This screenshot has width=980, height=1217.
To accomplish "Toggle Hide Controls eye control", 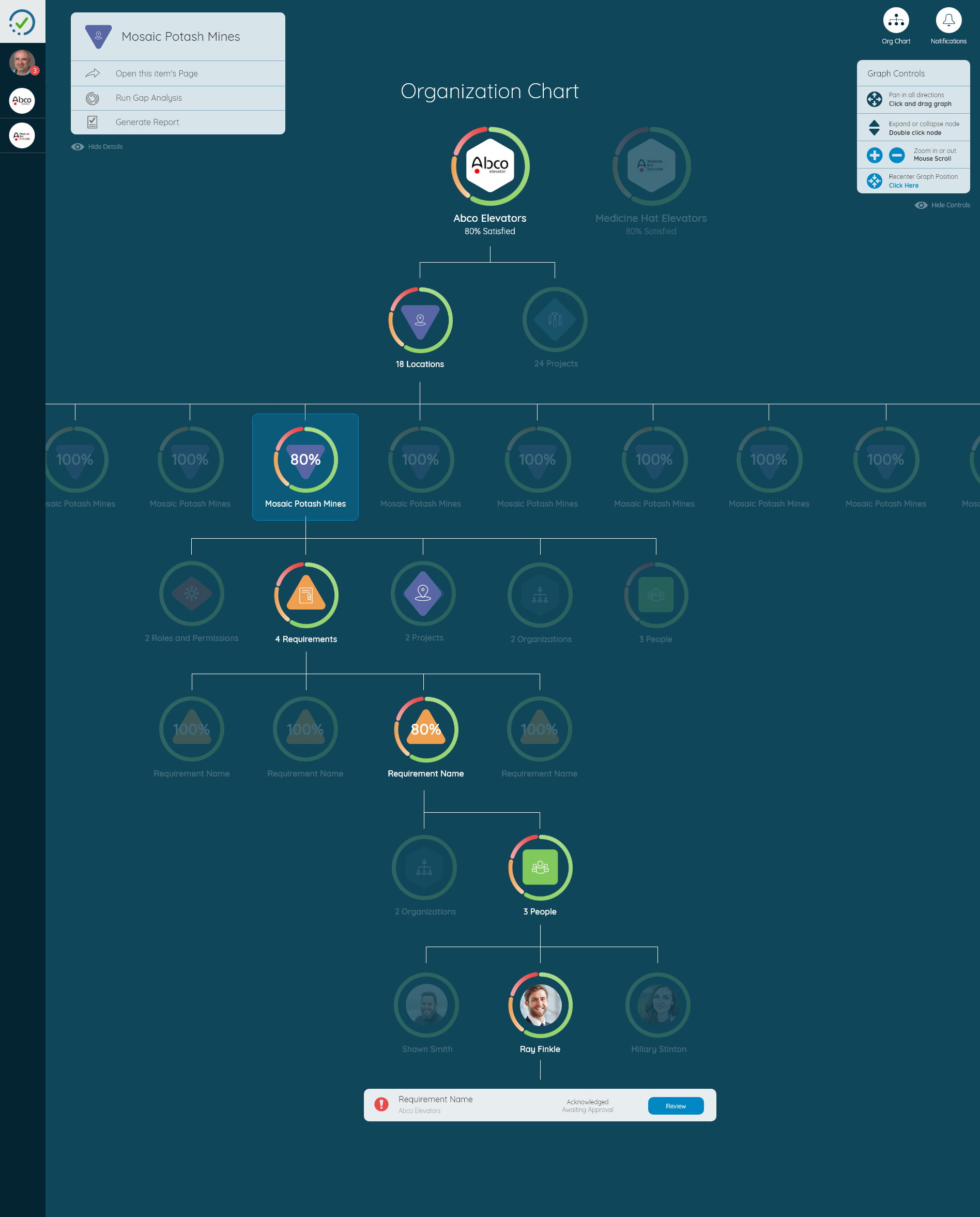I will point(942,205).
